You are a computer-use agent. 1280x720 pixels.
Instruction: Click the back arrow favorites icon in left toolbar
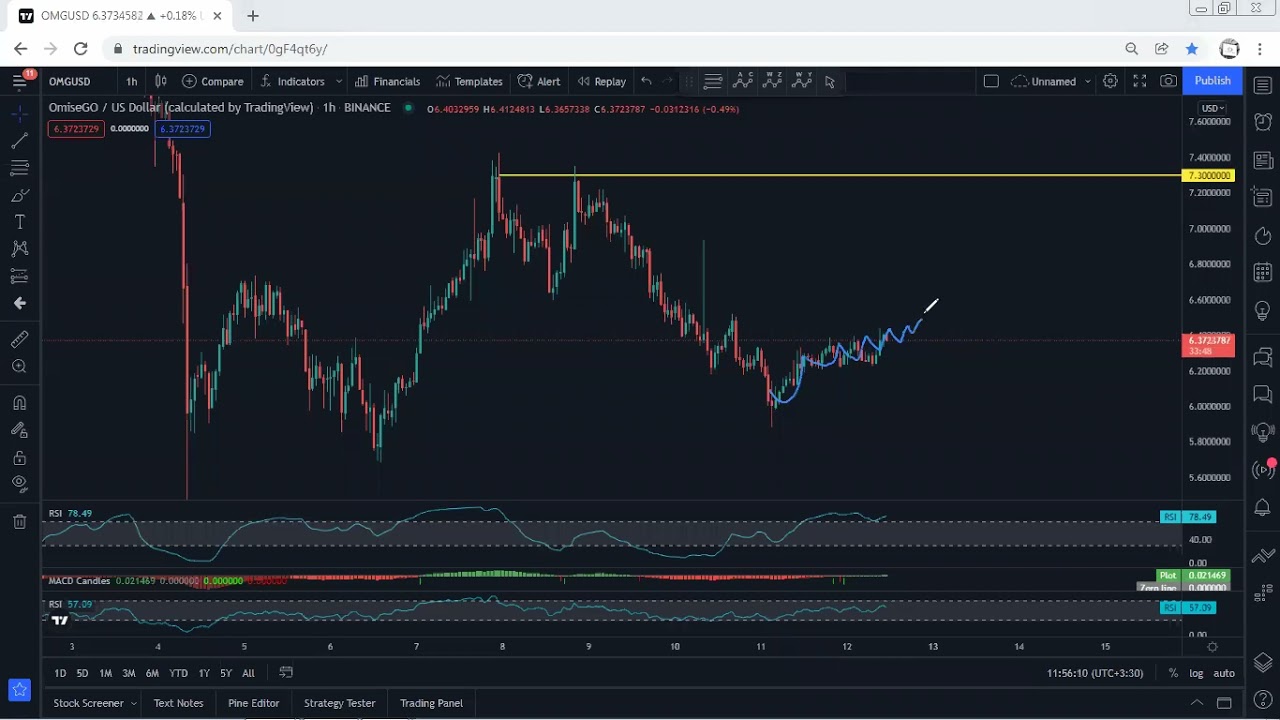(x=19, y=303)
